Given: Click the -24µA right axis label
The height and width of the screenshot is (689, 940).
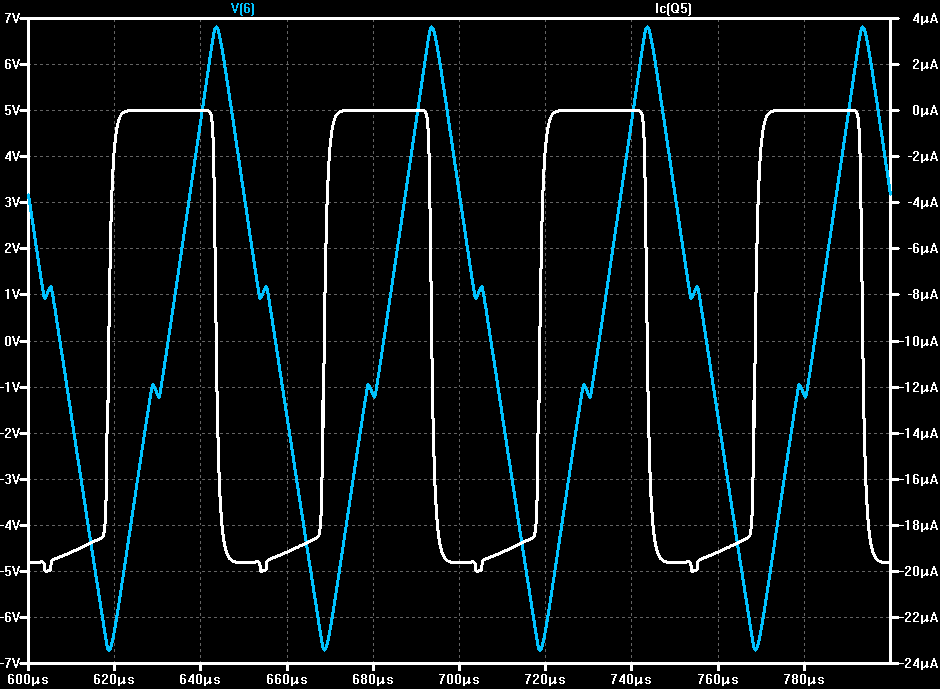Looking at the screenshot, I should [x=920, y=663].
